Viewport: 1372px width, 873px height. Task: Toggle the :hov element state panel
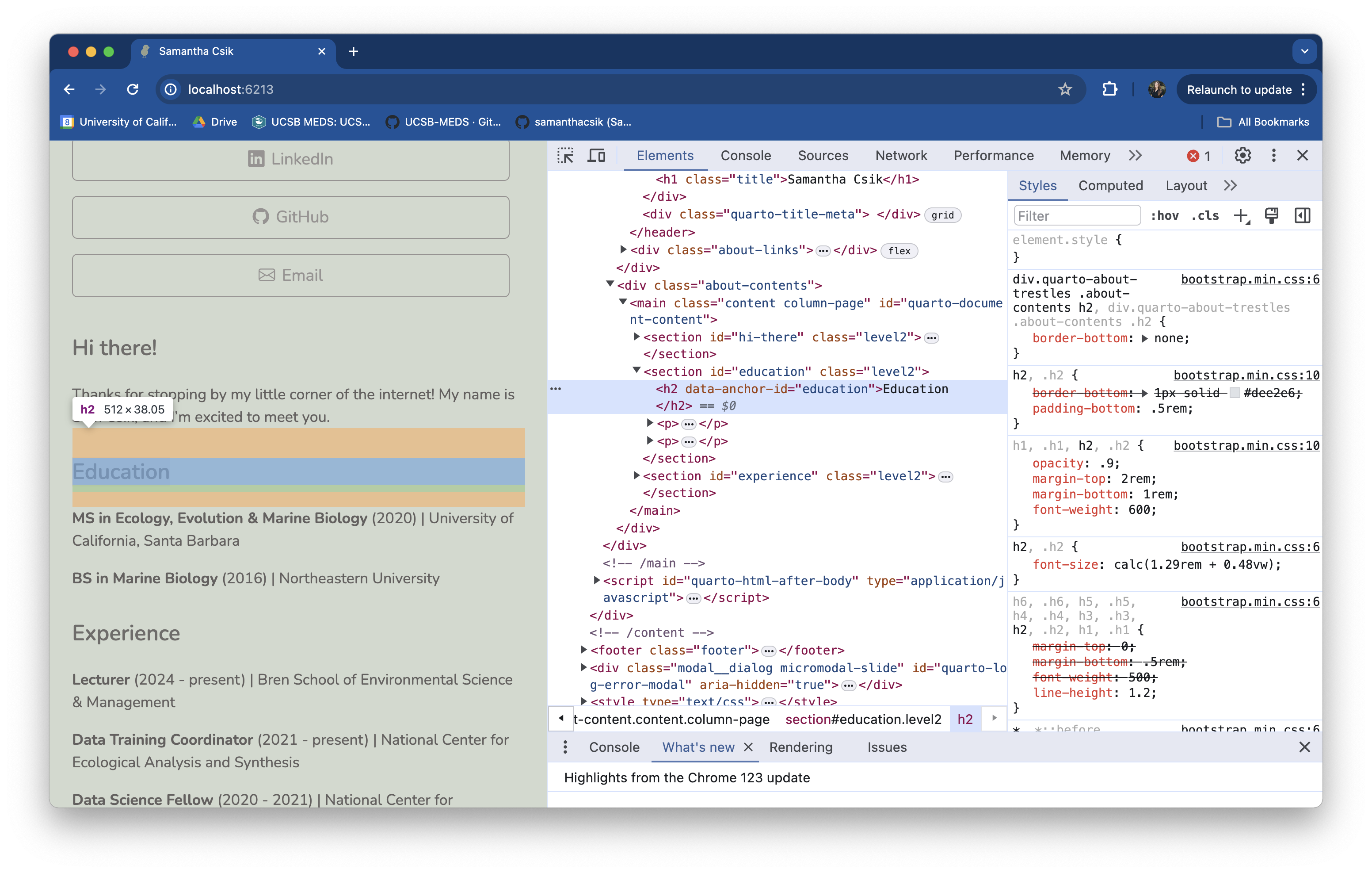pos(1165,215)
